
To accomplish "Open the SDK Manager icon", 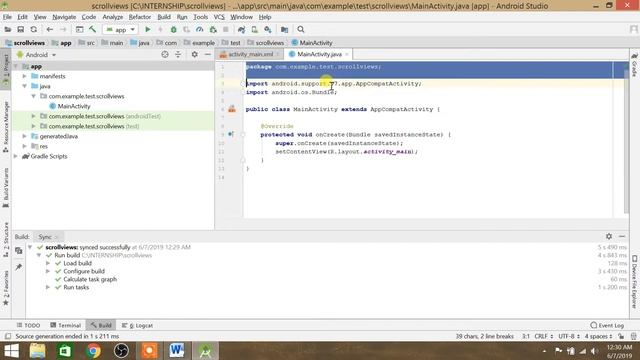I will click(268, 29).
